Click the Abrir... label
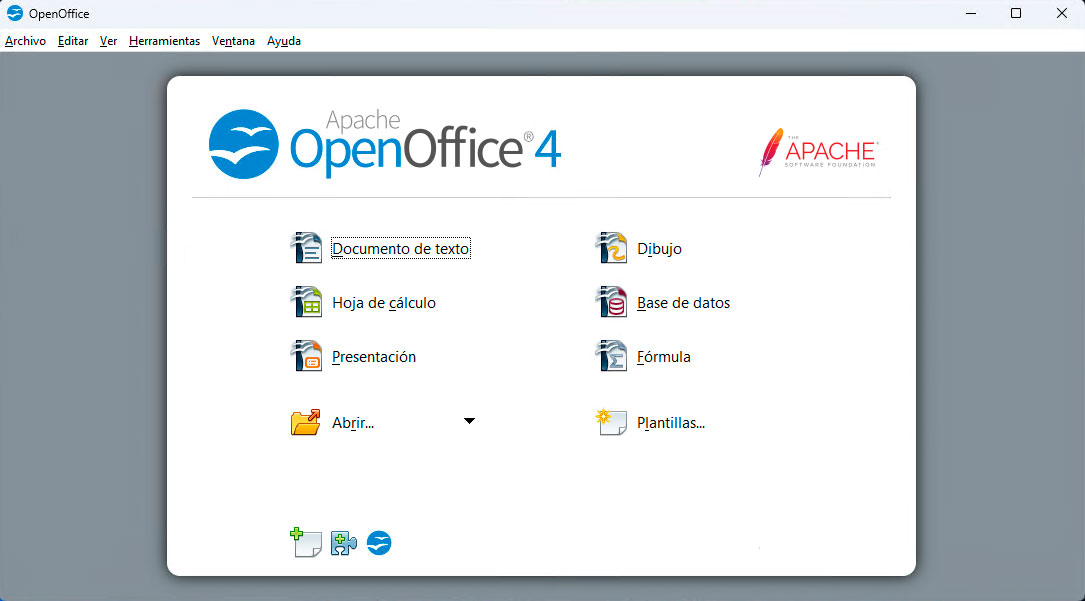The height and width of the screenshot is (601, 1085). [x=353, y=423]
